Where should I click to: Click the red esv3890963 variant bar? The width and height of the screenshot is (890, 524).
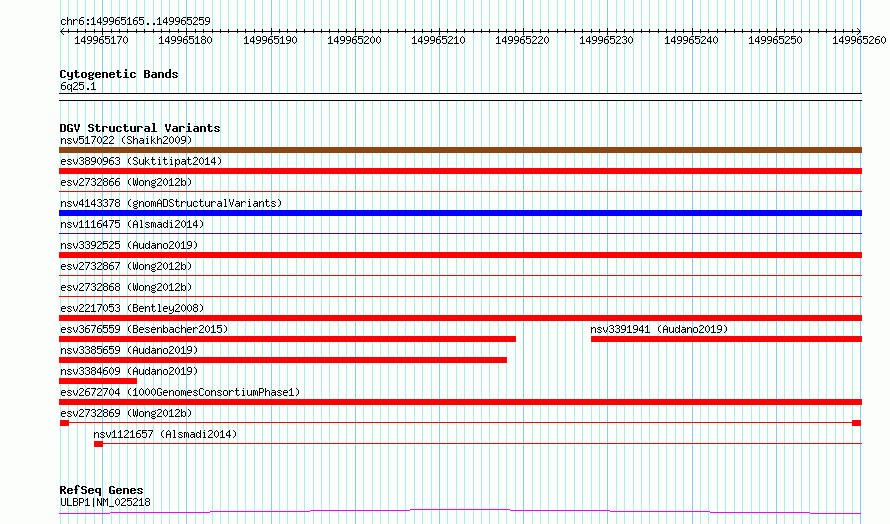coord(460,171)
